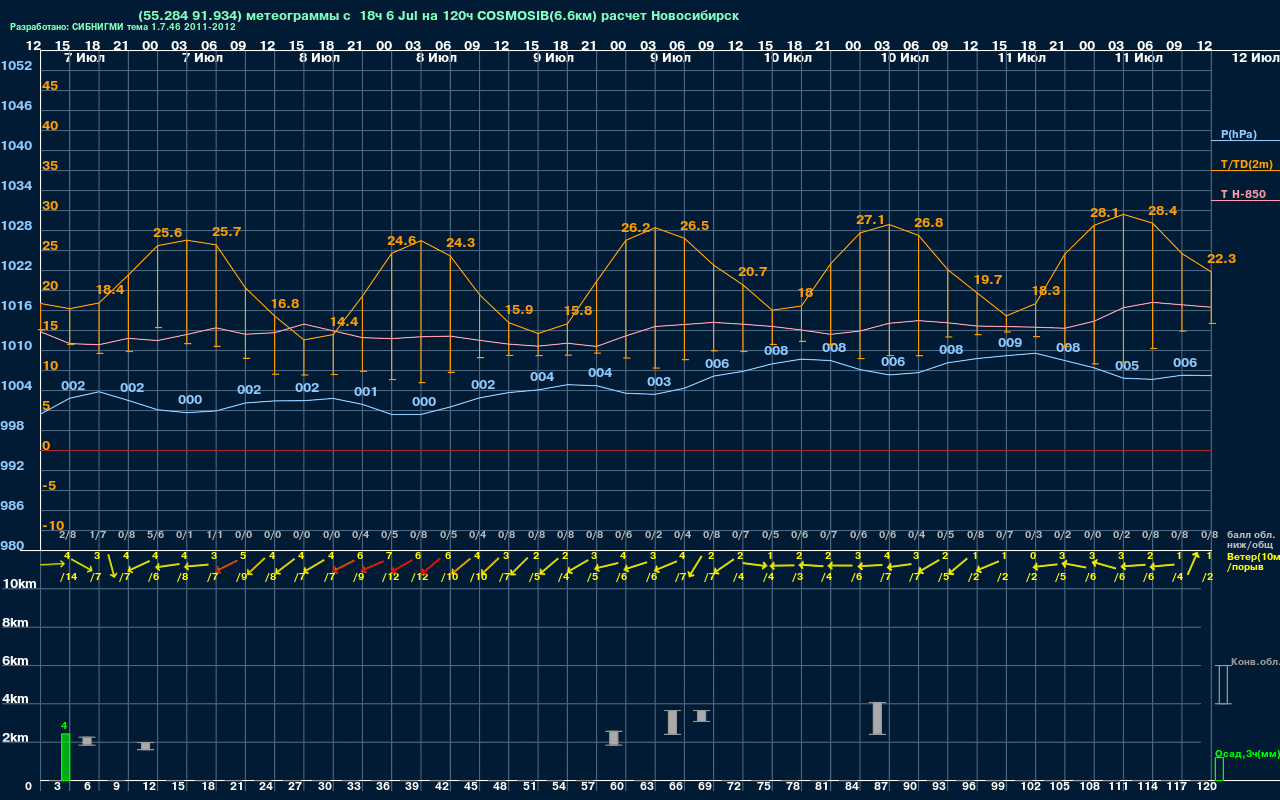This screenshot has width=1280, height=800.
Task: Click the 14.4 temperature minimum label
Action: (344, 322)
